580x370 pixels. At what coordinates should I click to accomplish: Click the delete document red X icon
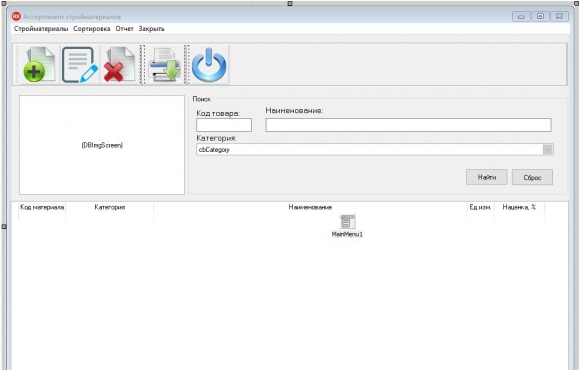pos(119,64)
